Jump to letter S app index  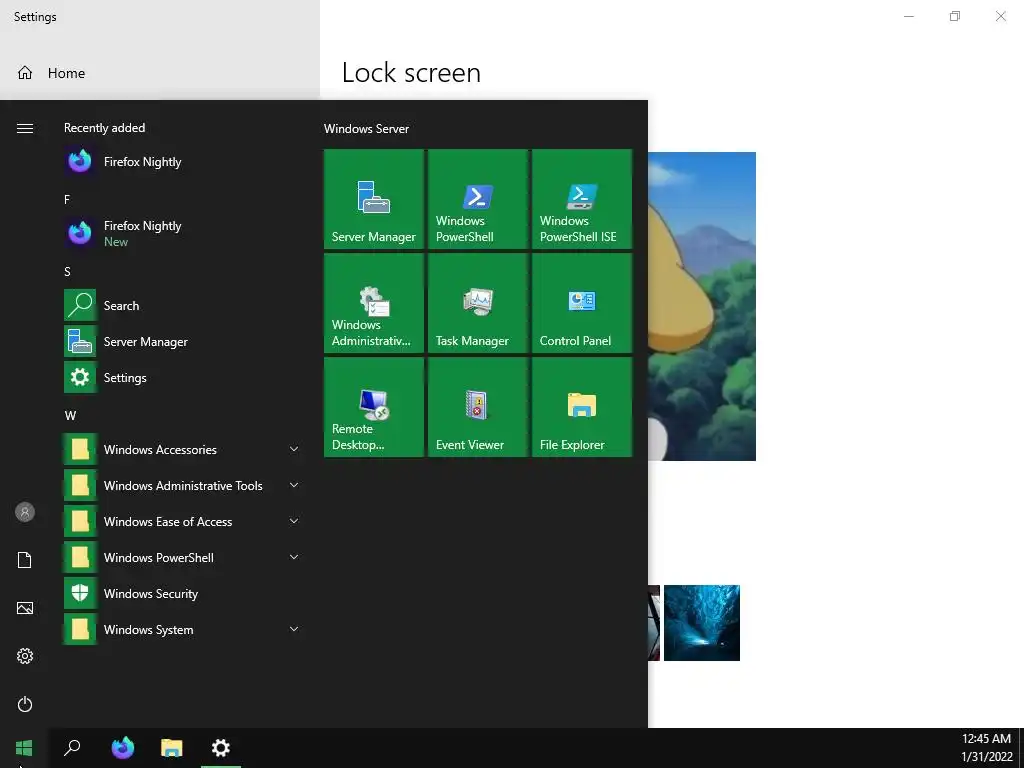point(67,272)
